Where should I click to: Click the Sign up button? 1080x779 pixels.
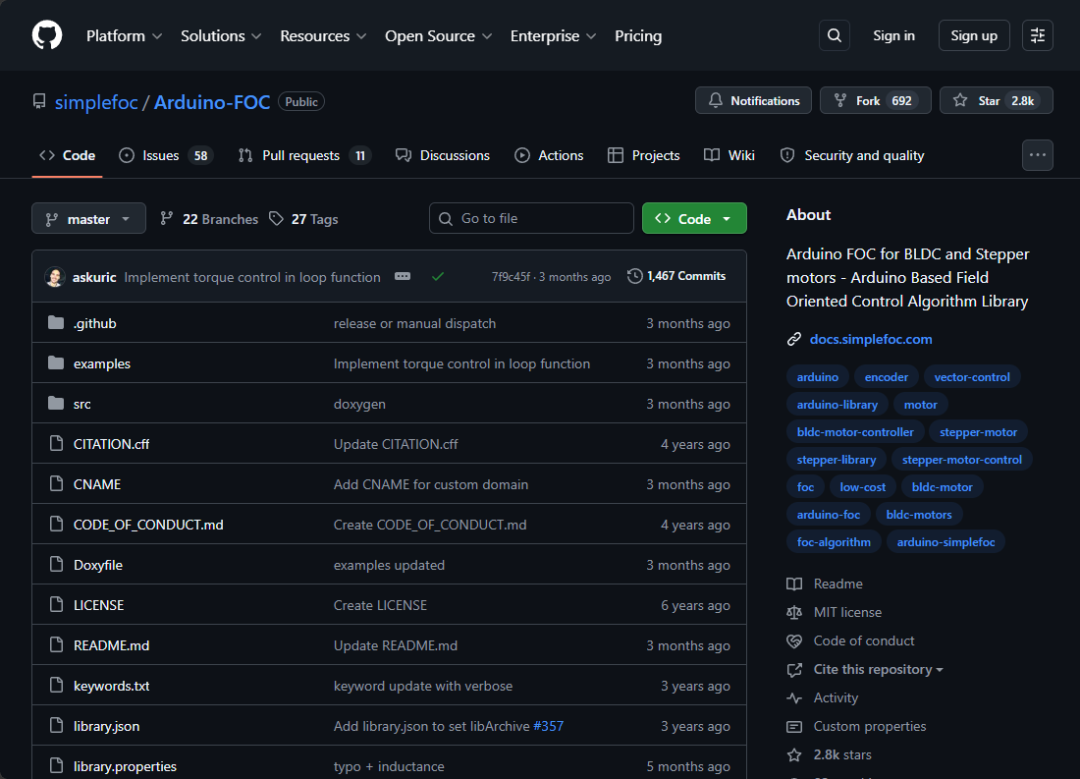click(974, 36)
